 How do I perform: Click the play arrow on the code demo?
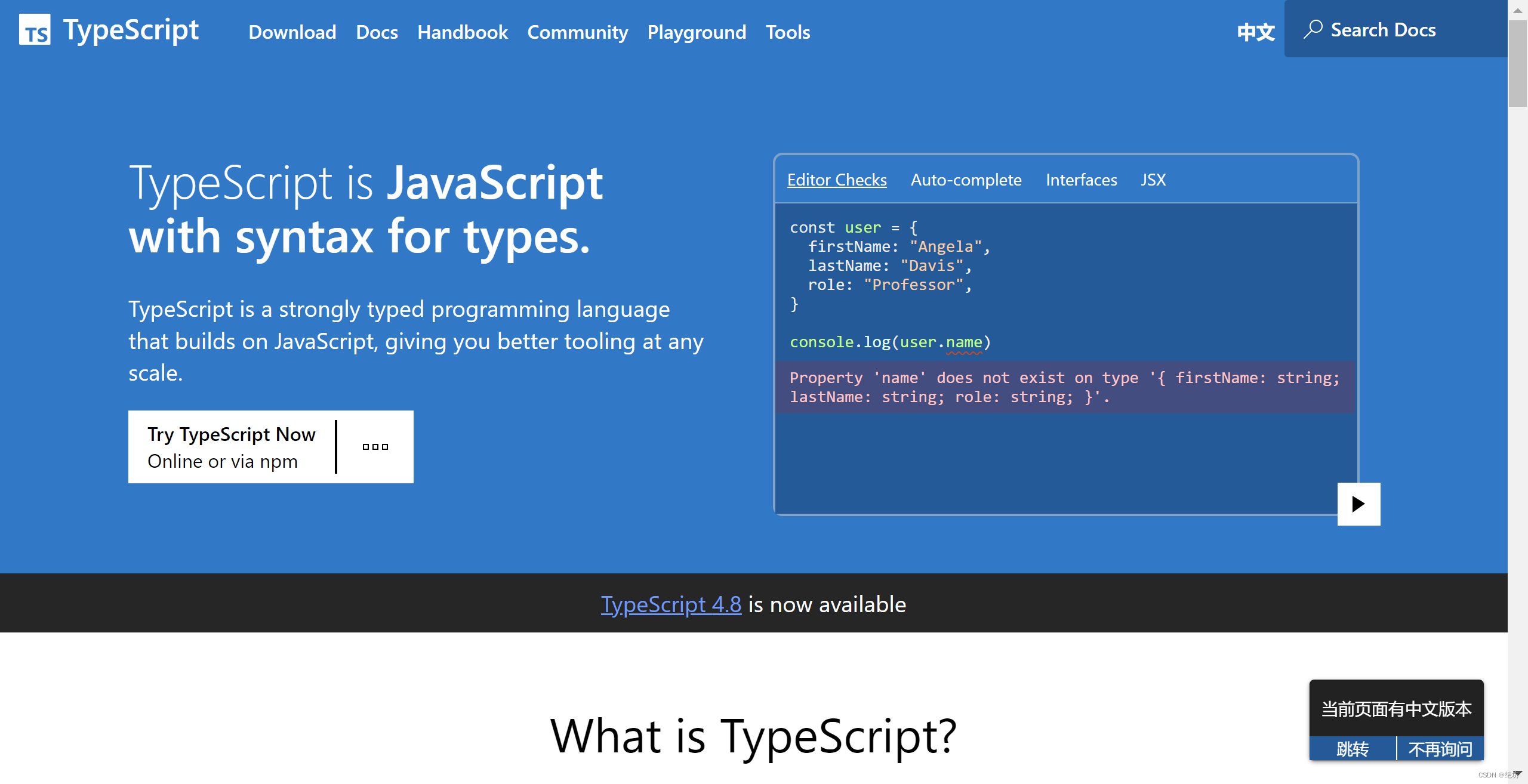1359,504
